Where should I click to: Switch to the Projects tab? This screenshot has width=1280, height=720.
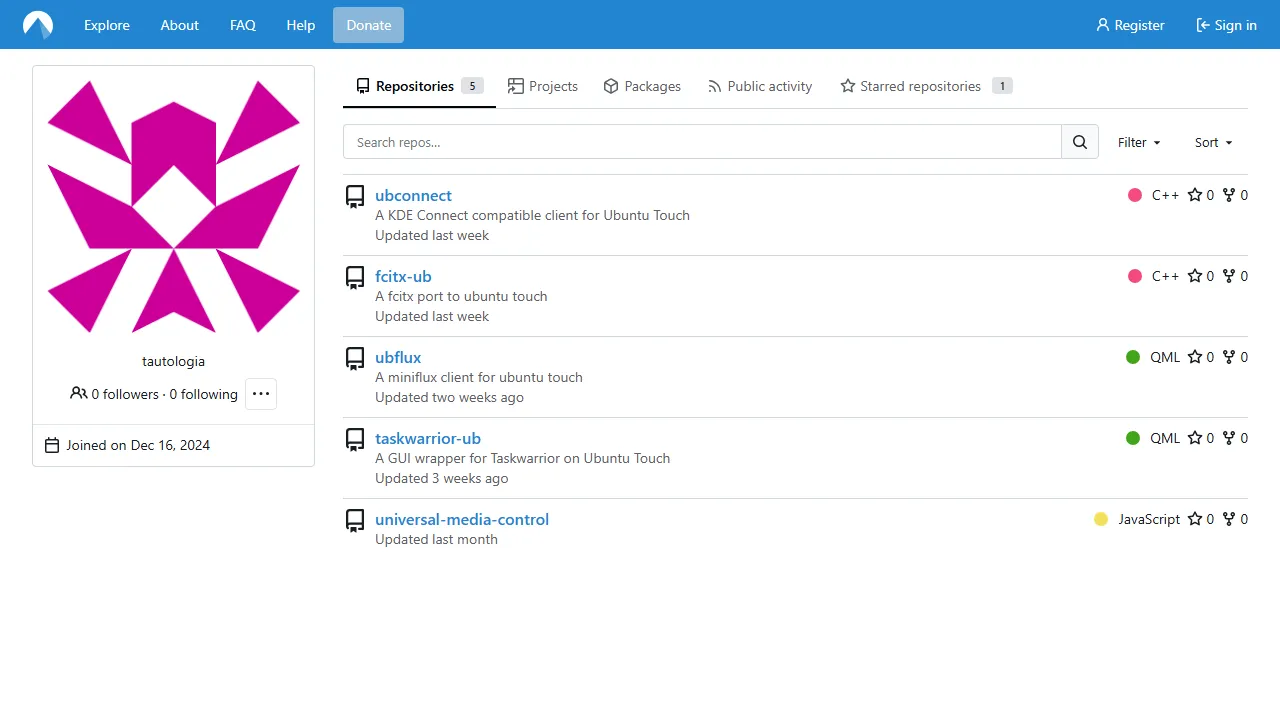click(543, 86)
